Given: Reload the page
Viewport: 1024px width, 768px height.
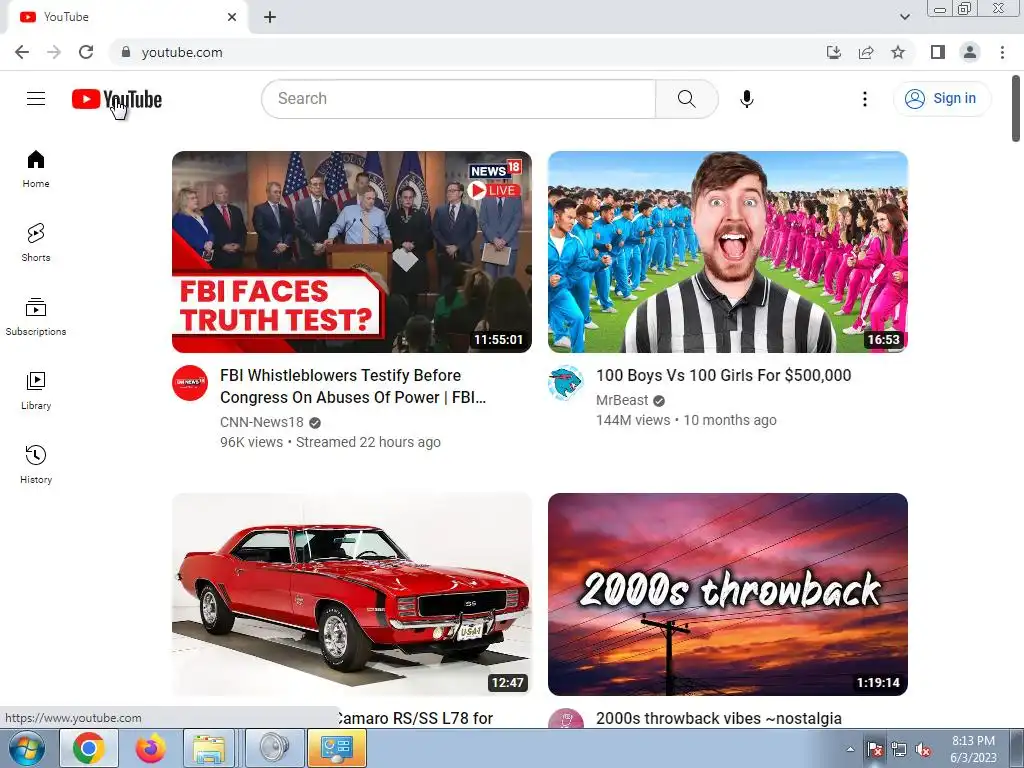Looking at the screenshot, I should [86, 52].
